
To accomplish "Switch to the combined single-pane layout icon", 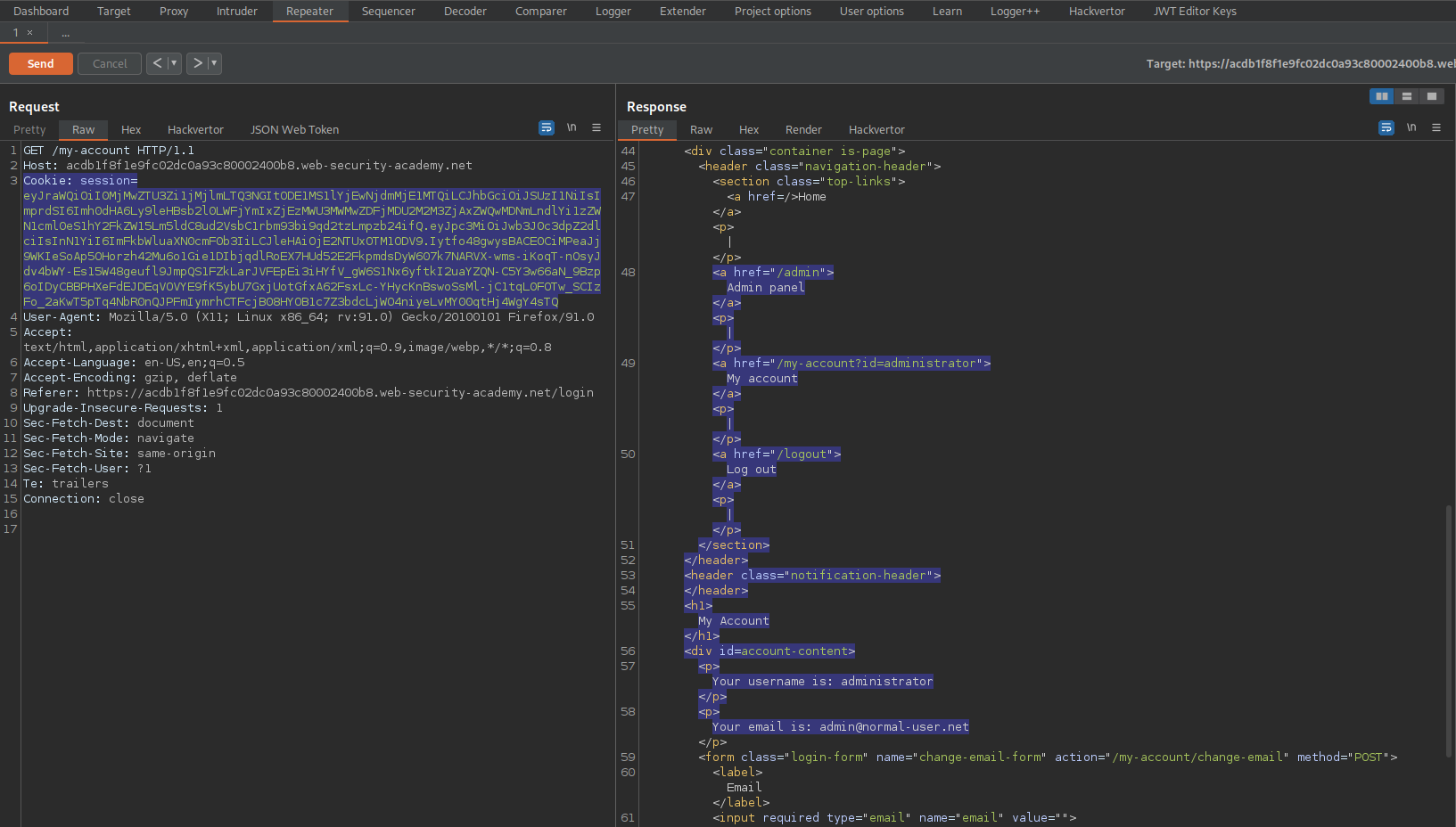I will tap(1432, 96).
